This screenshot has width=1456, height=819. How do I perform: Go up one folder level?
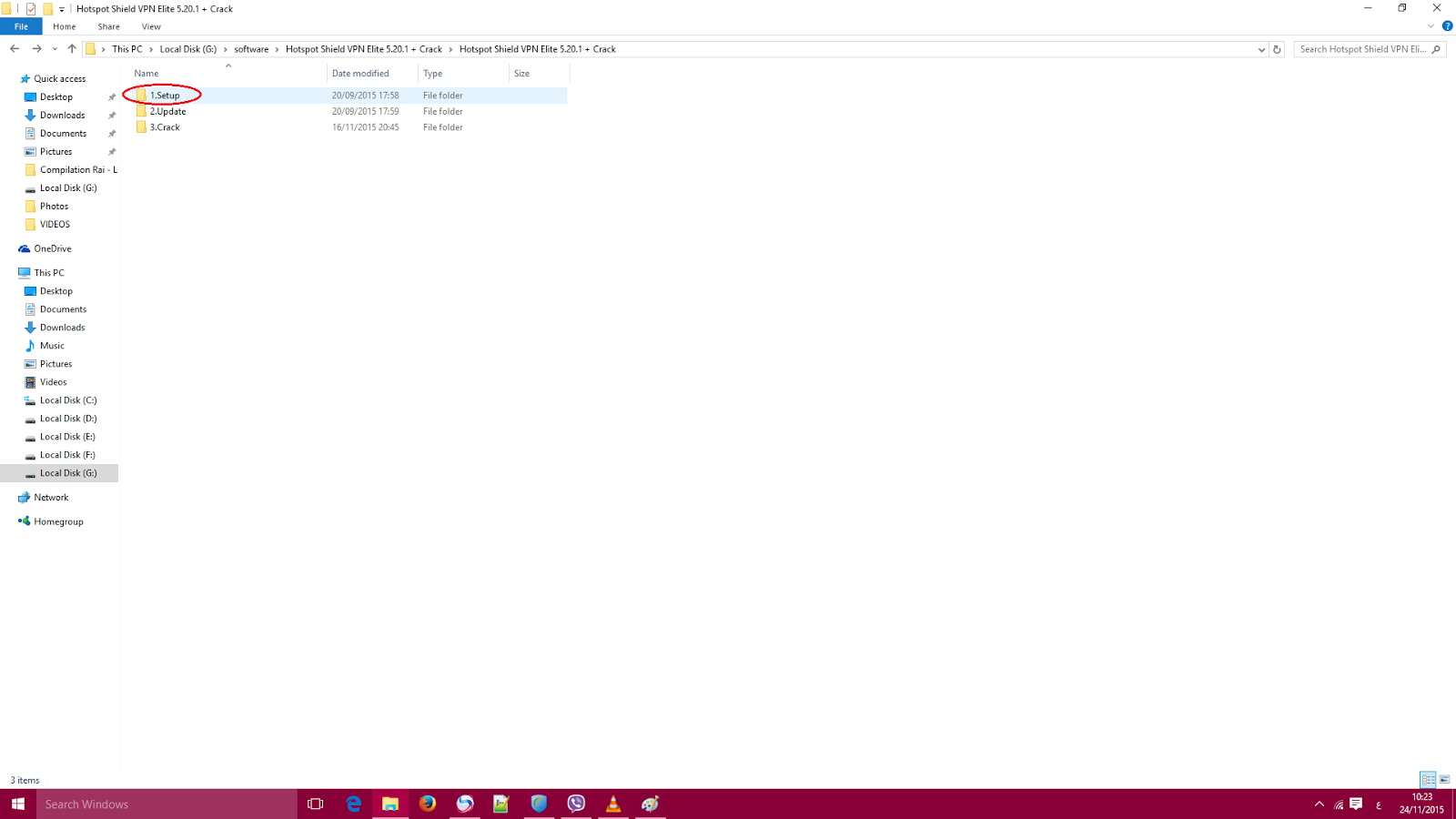[x=72, y=49]
